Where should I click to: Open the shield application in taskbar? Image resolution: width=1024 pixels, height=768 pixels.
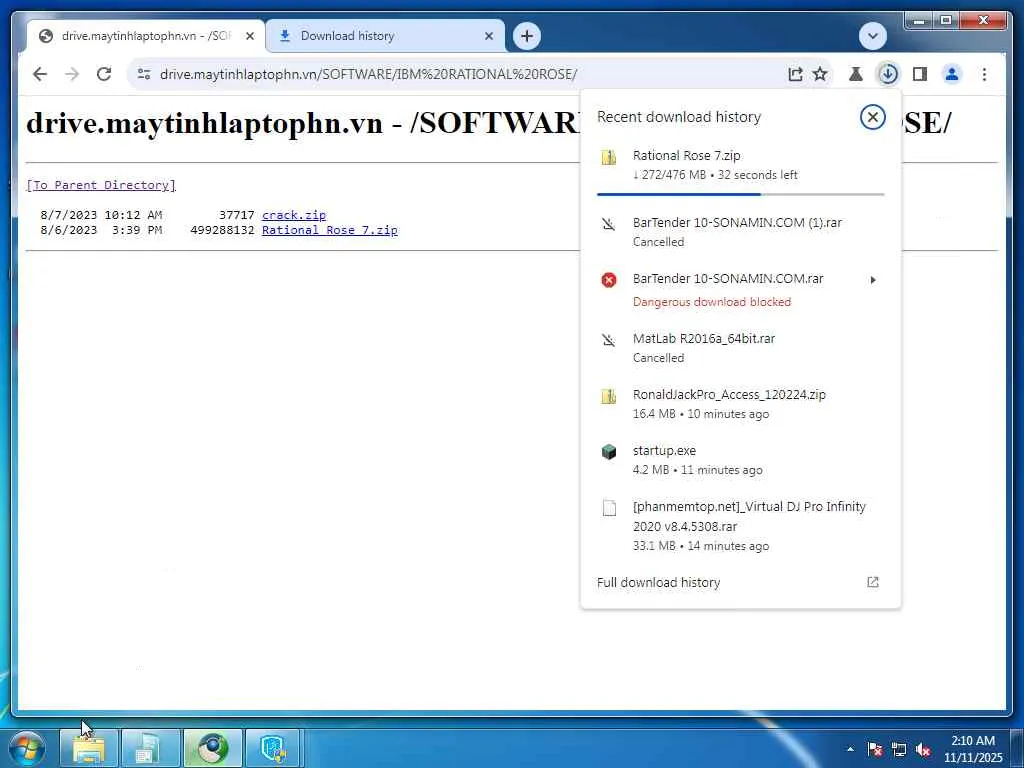(x=273, y=748)
